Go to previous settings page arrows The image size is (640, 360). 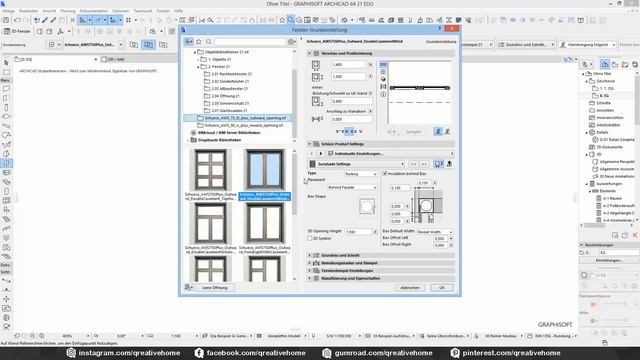(x=413, y=164)
